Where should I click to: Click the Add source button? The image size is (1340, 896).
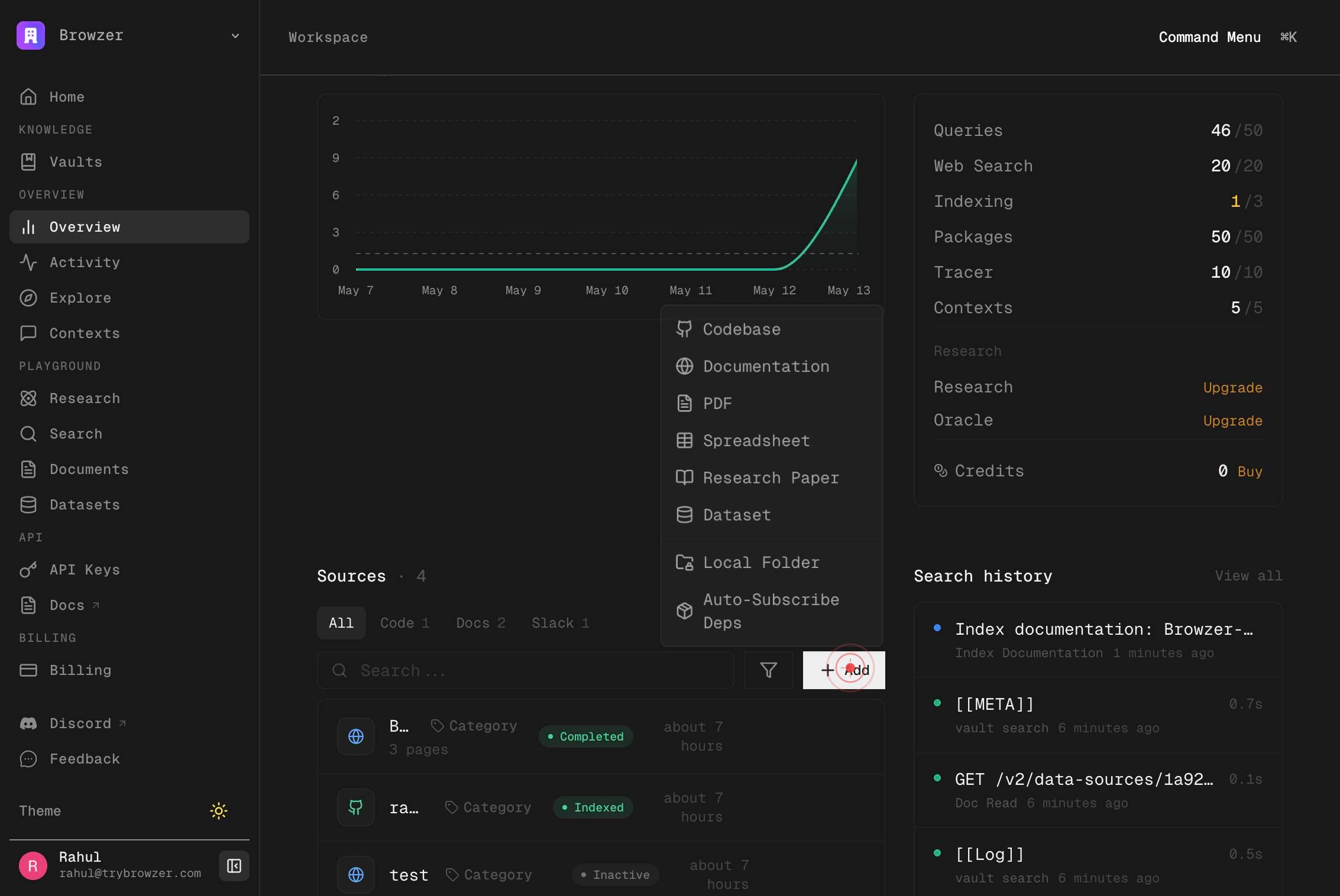[x=844, y=670]
